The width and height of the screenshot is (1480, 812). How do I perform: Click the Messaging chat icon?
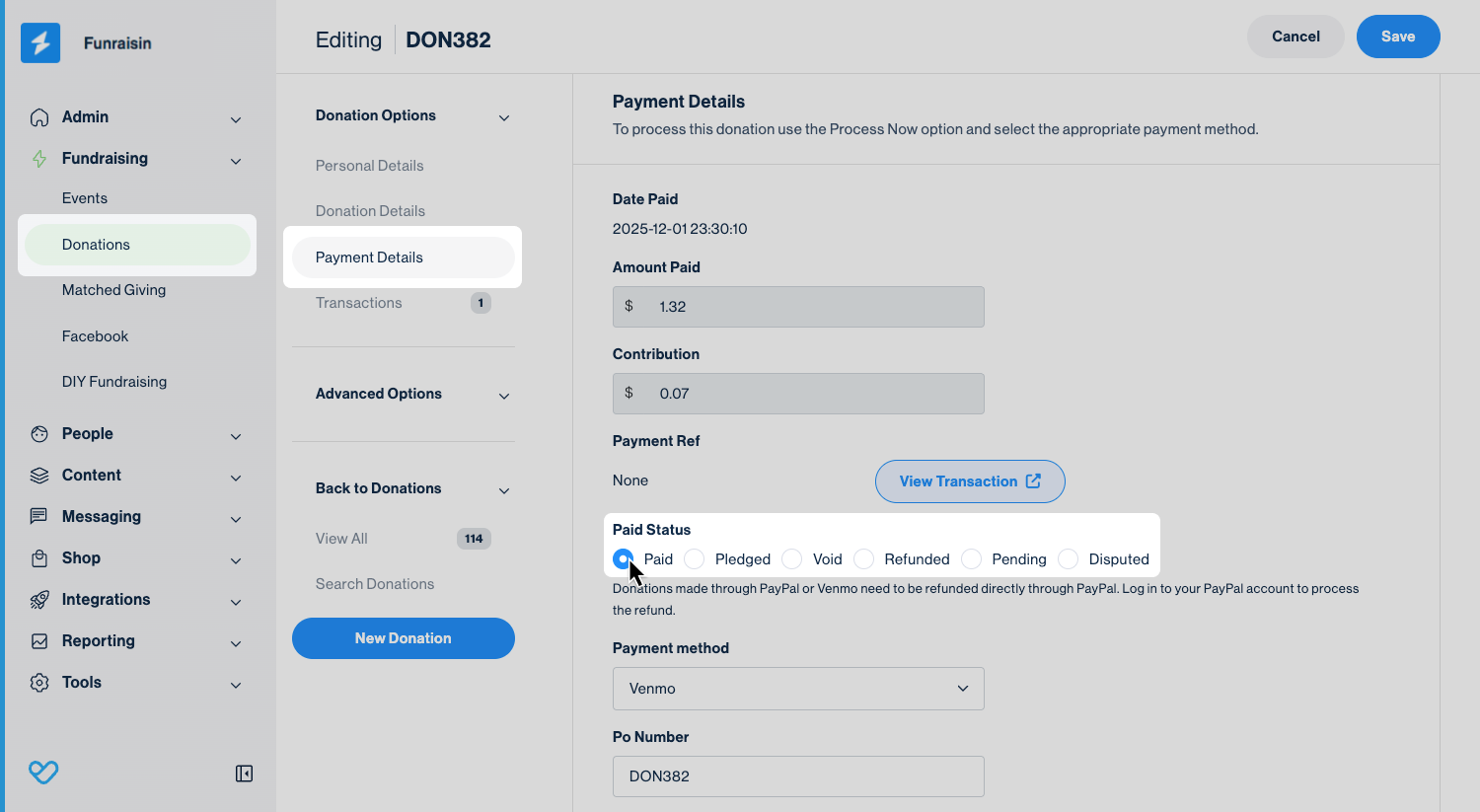tap(39, 517)
